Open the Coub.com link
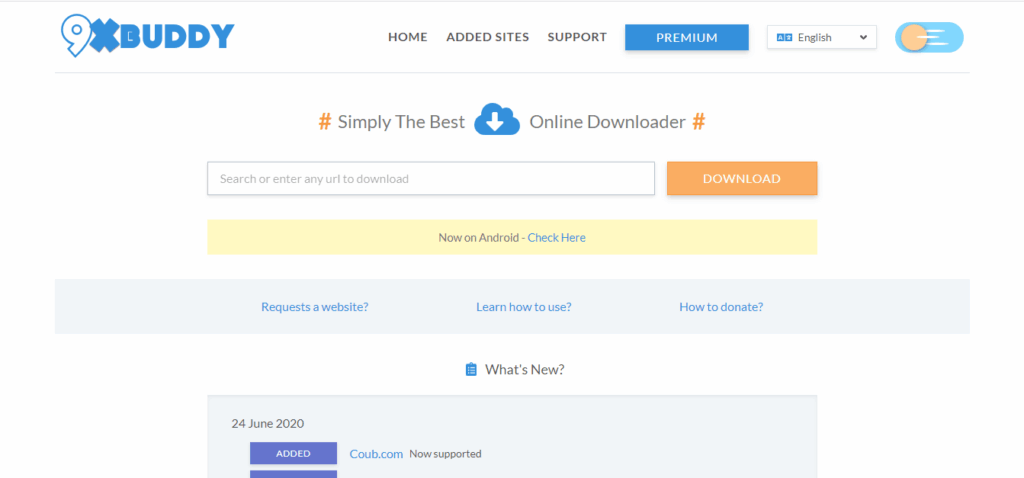 click(376, 454)
